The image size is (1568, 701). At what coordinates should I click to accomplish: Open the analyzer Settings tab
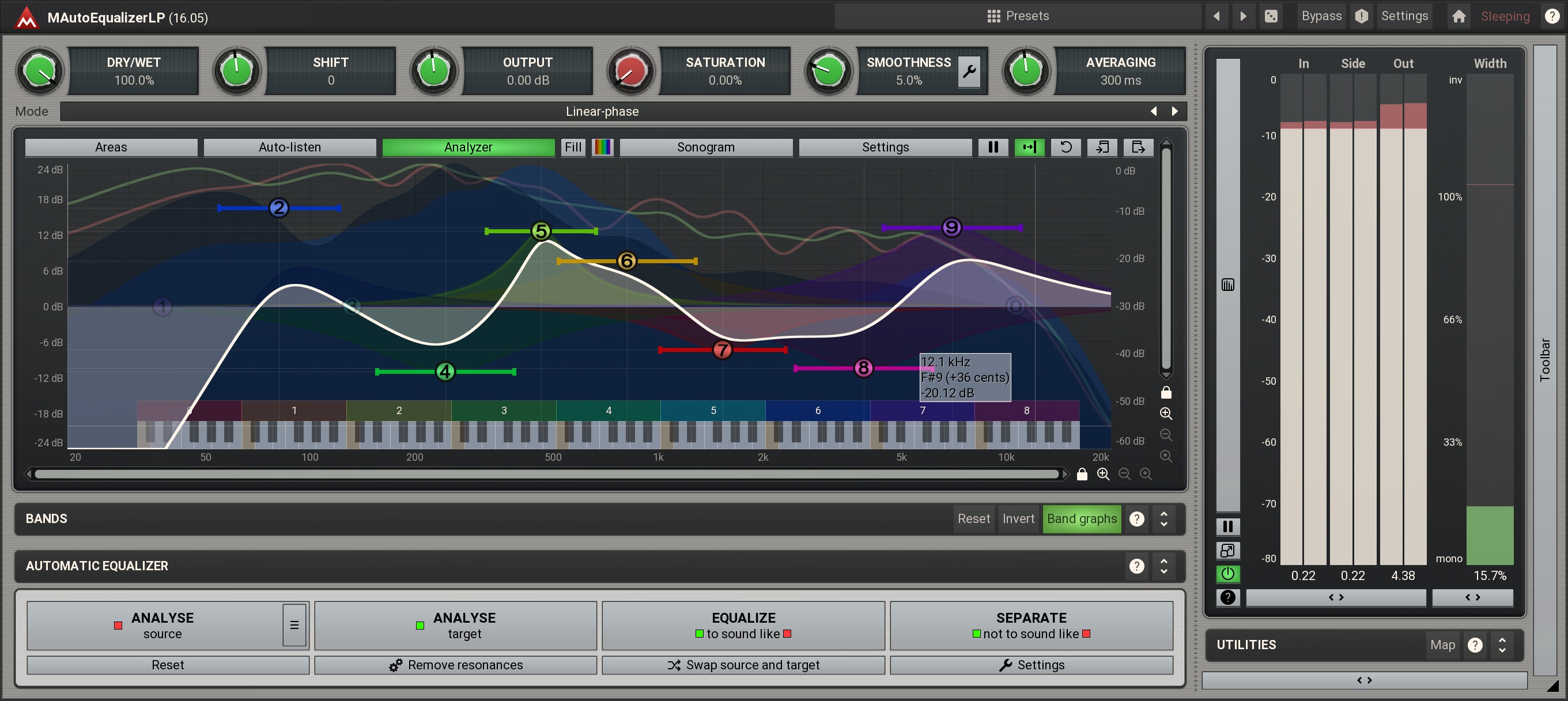[885, 147]
